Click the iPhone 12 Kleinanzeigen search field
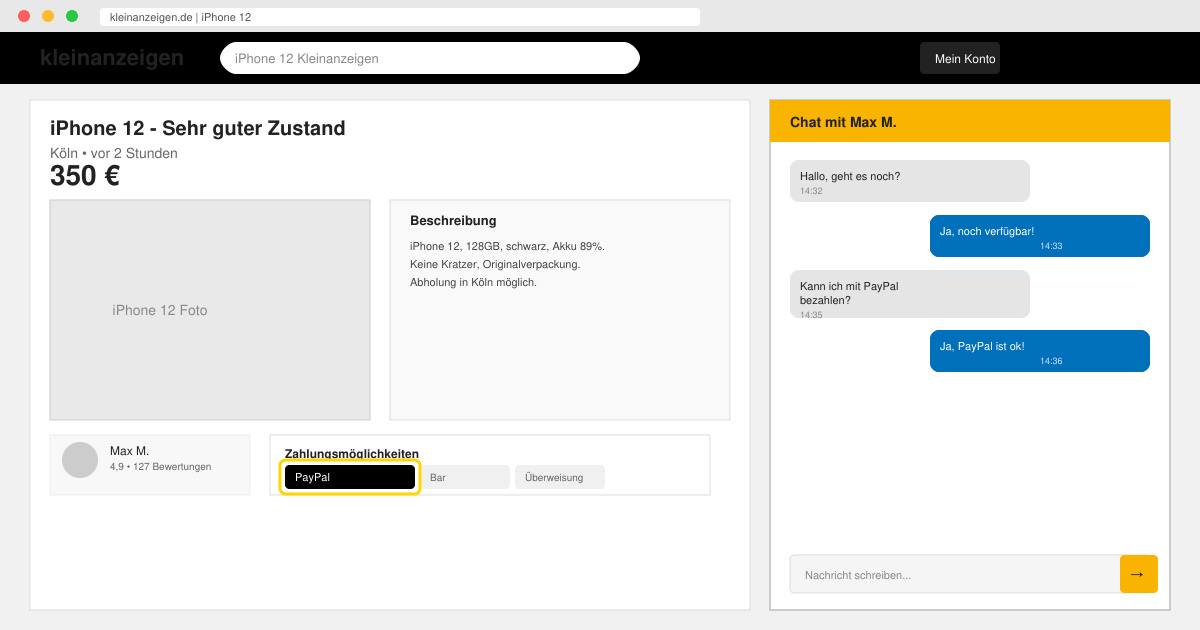This screenshot has width=1200, height=630. click(x=430, y=58)
